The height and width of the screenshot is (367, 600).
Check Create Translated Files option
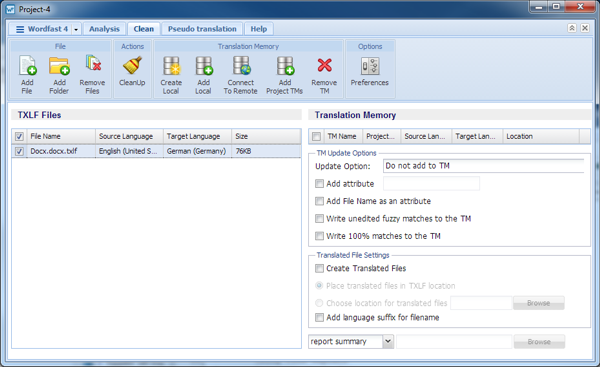(x=319, y=268)
